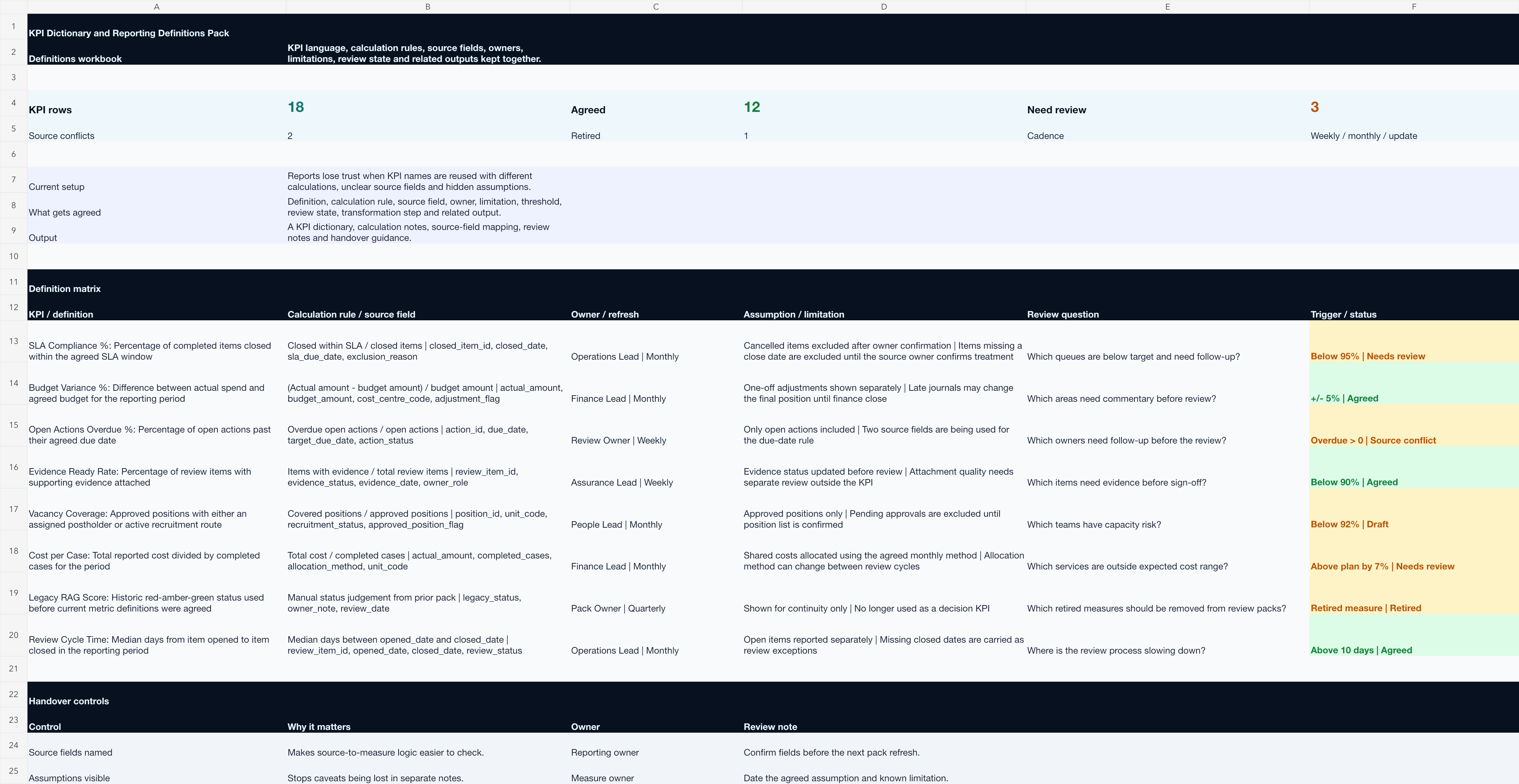The width and height of the screenshot is (1519, 784).
Task: Select column E header
Action: click(1167, 7)
